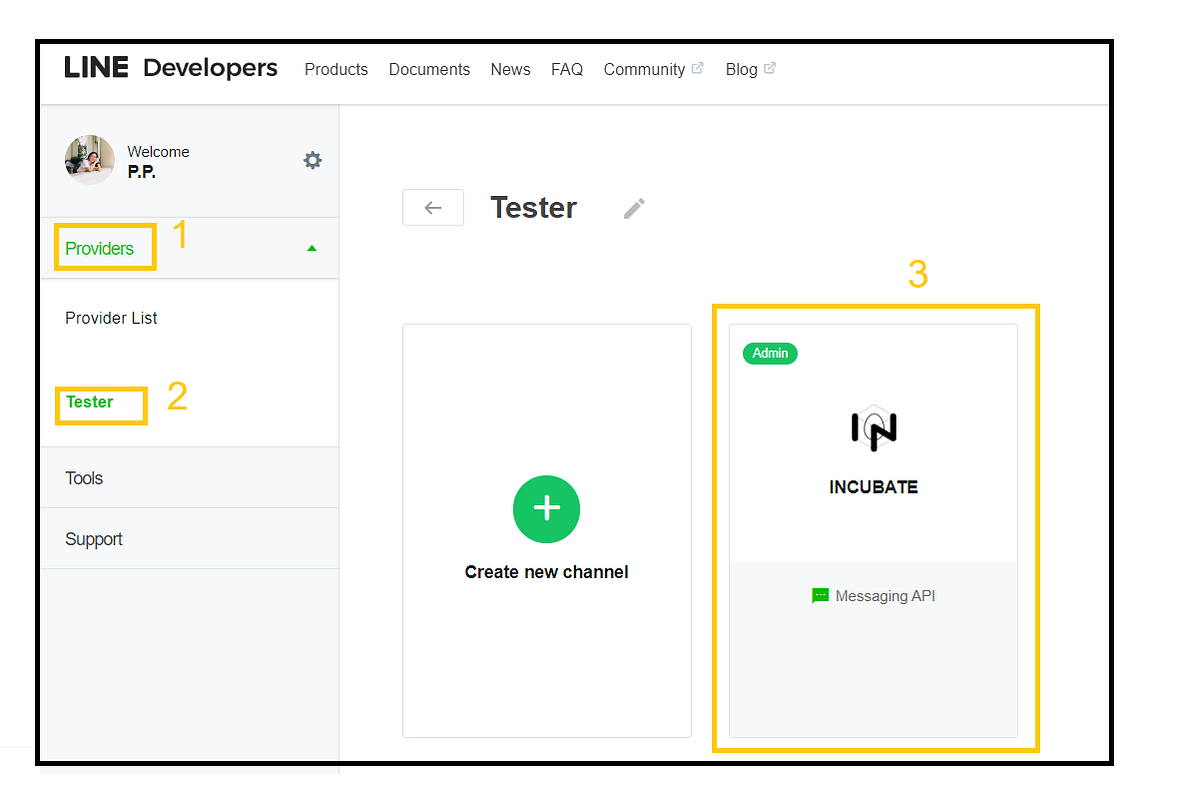Open account settings via the gear icon
Viewport: 1200px width, 803px height.
point(313,160)
